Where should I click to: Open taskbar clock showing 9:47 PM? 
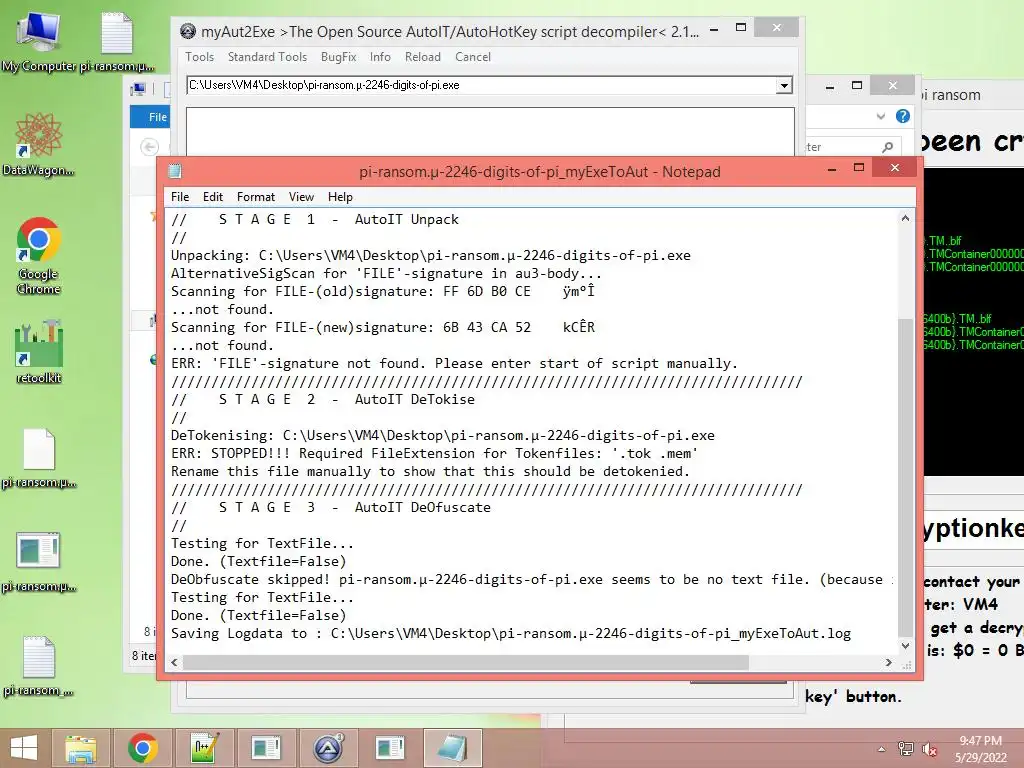click(980, 749)
